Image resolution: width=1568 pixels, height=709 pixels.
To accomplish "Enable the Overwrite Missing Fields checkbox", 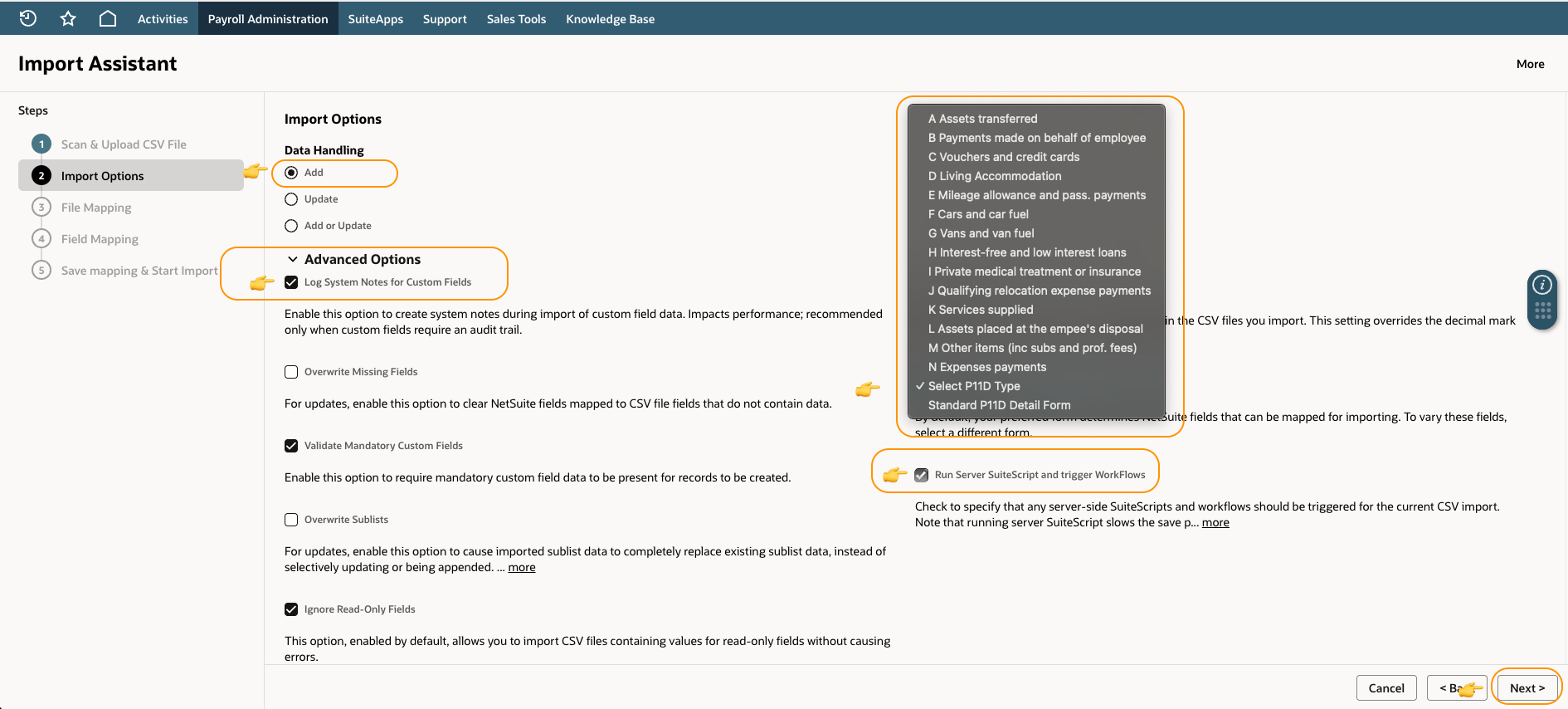I will click(291, 372).
